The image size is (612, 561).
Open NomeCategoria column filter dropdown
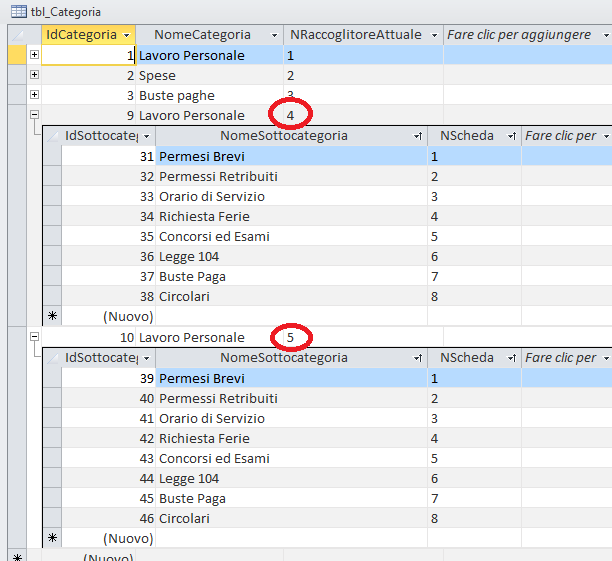(x=274, y=35)
